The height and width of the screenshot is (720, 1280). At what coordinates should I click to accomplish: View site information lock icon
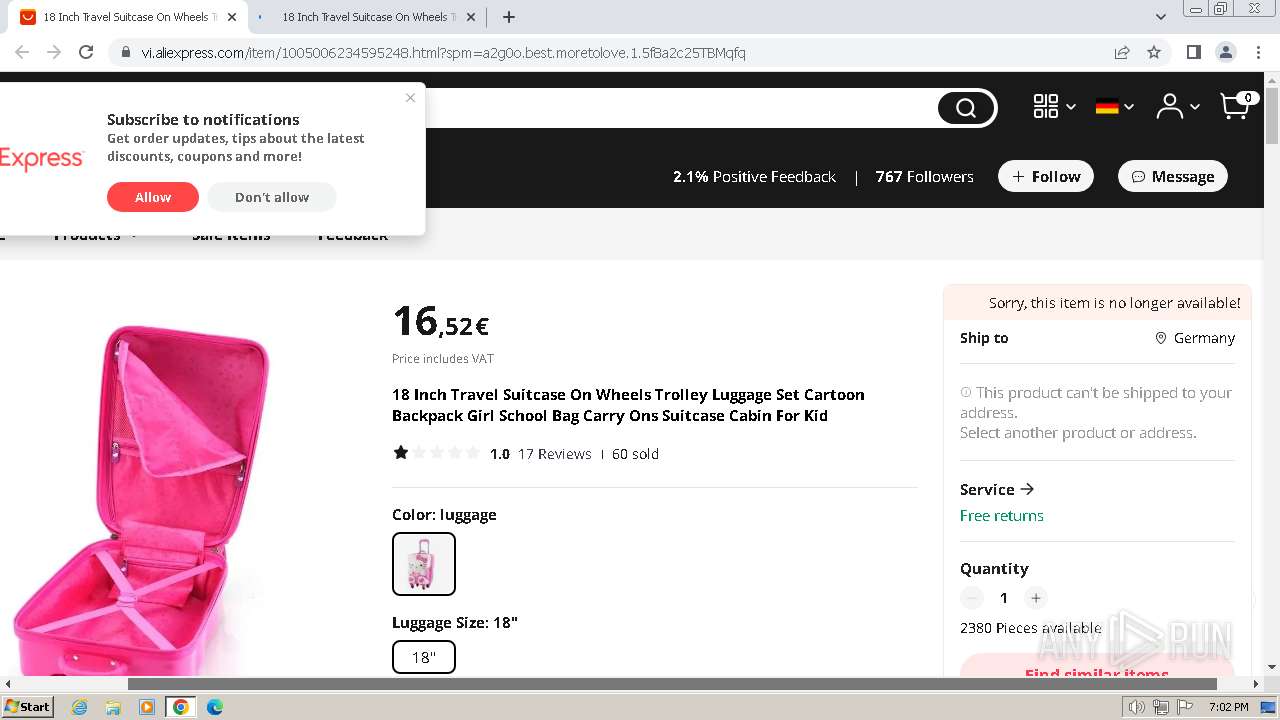pyautogui.click(x=126, y=53)
